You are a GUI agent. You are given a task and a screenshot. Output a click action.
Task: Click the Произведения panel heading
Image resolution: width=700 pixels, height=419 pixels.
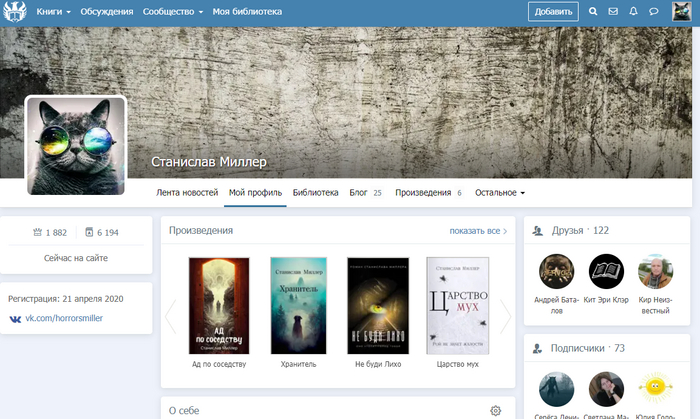[x=201, y=231]
